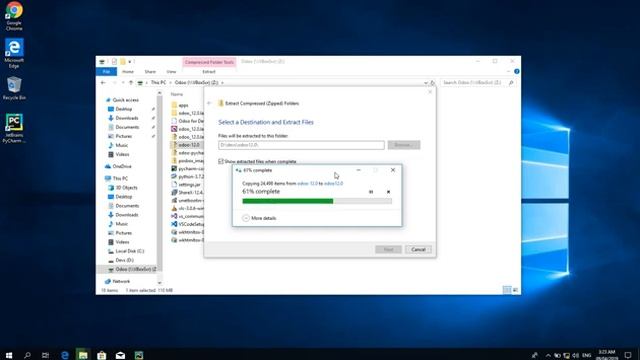Expand the address bar history dropdown
The width and height of the screenshot is (640, 360).
coord(426,82)
